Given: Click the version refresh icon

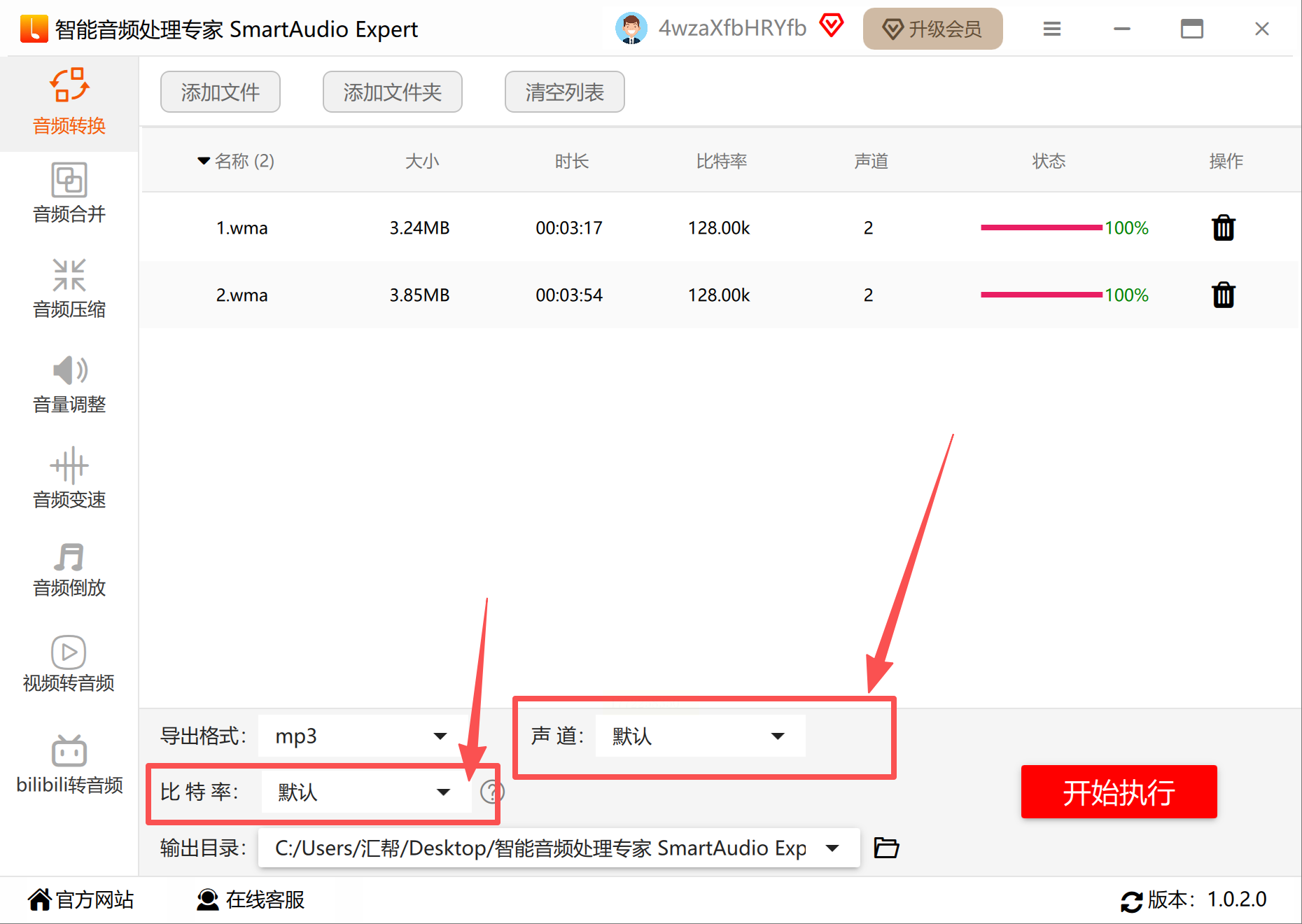Looking at the screenshot, I should click(x=1131, y=901).
